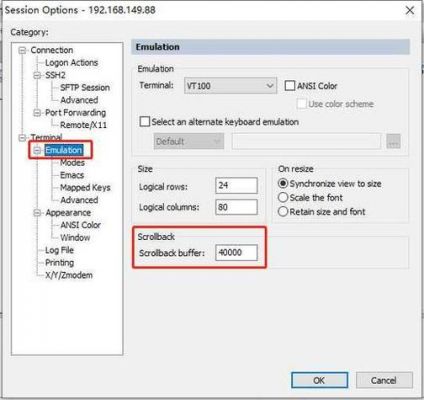Viewport: 424px width, 400px height.
Task: Open Mapped Keys settings
Action: click(x=85, y=188)
